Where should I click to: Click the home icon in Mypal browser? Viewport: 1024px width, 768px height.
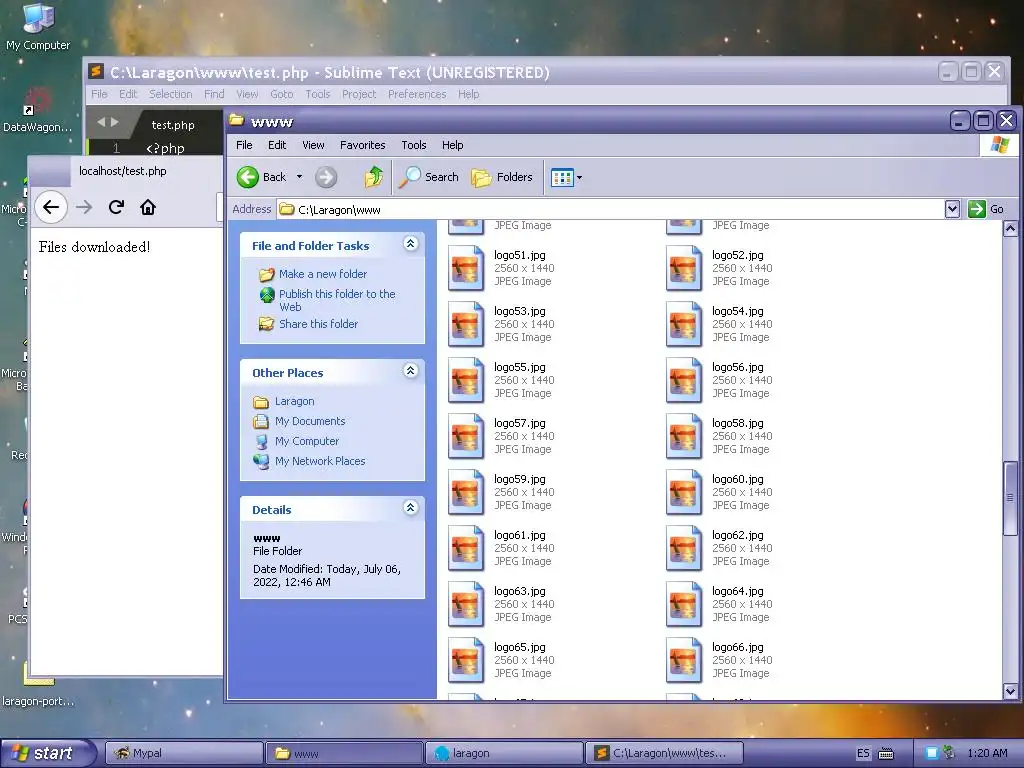pyautogui.click(x=148, y=208)
